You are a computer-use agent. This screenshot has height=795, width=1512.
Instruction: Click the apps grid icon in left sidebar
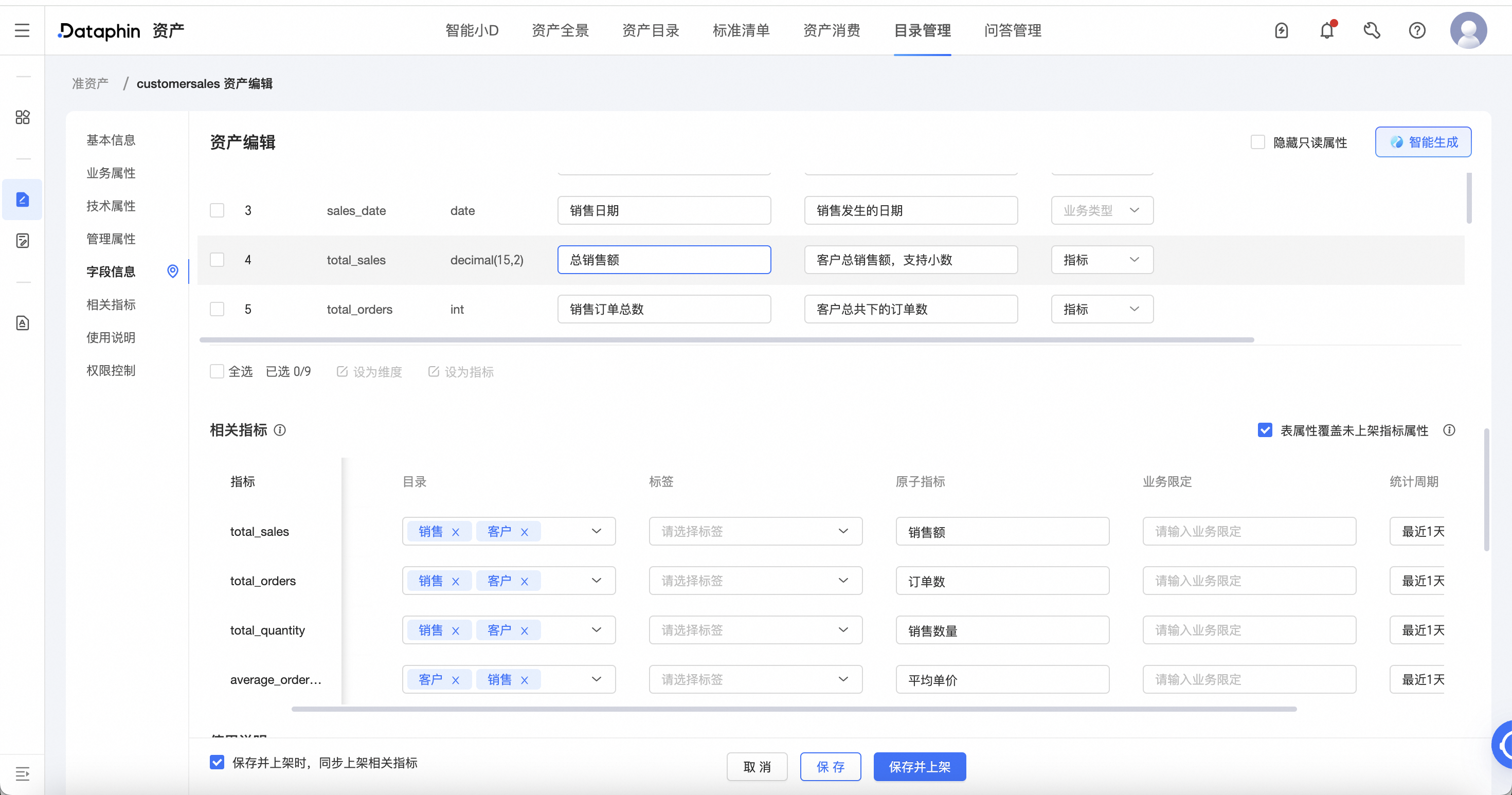(22, 117)
